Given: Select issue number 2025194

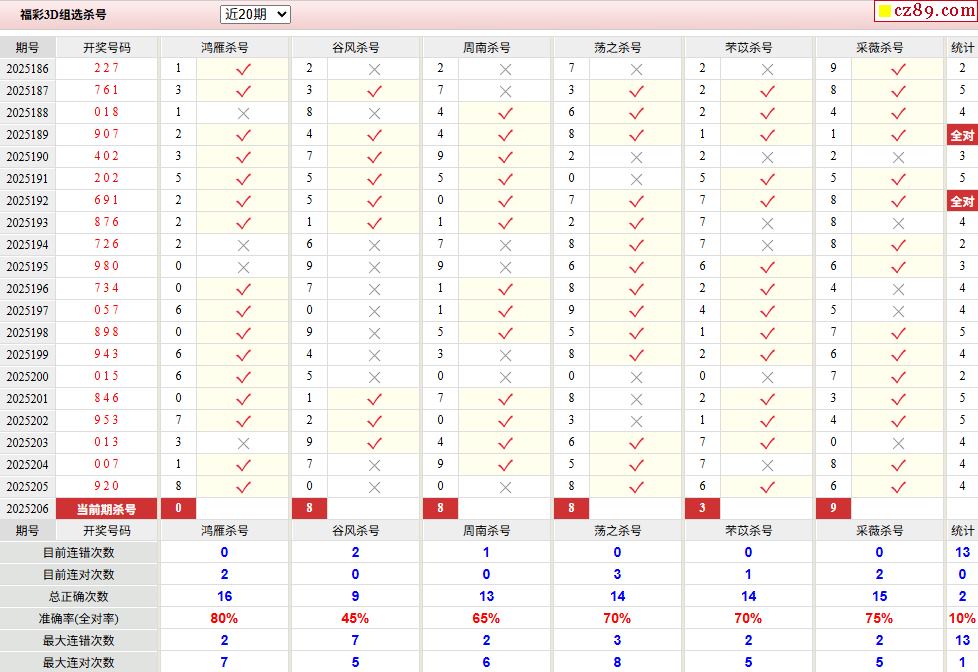Looking at the screenshot, I should coord(27,245).
